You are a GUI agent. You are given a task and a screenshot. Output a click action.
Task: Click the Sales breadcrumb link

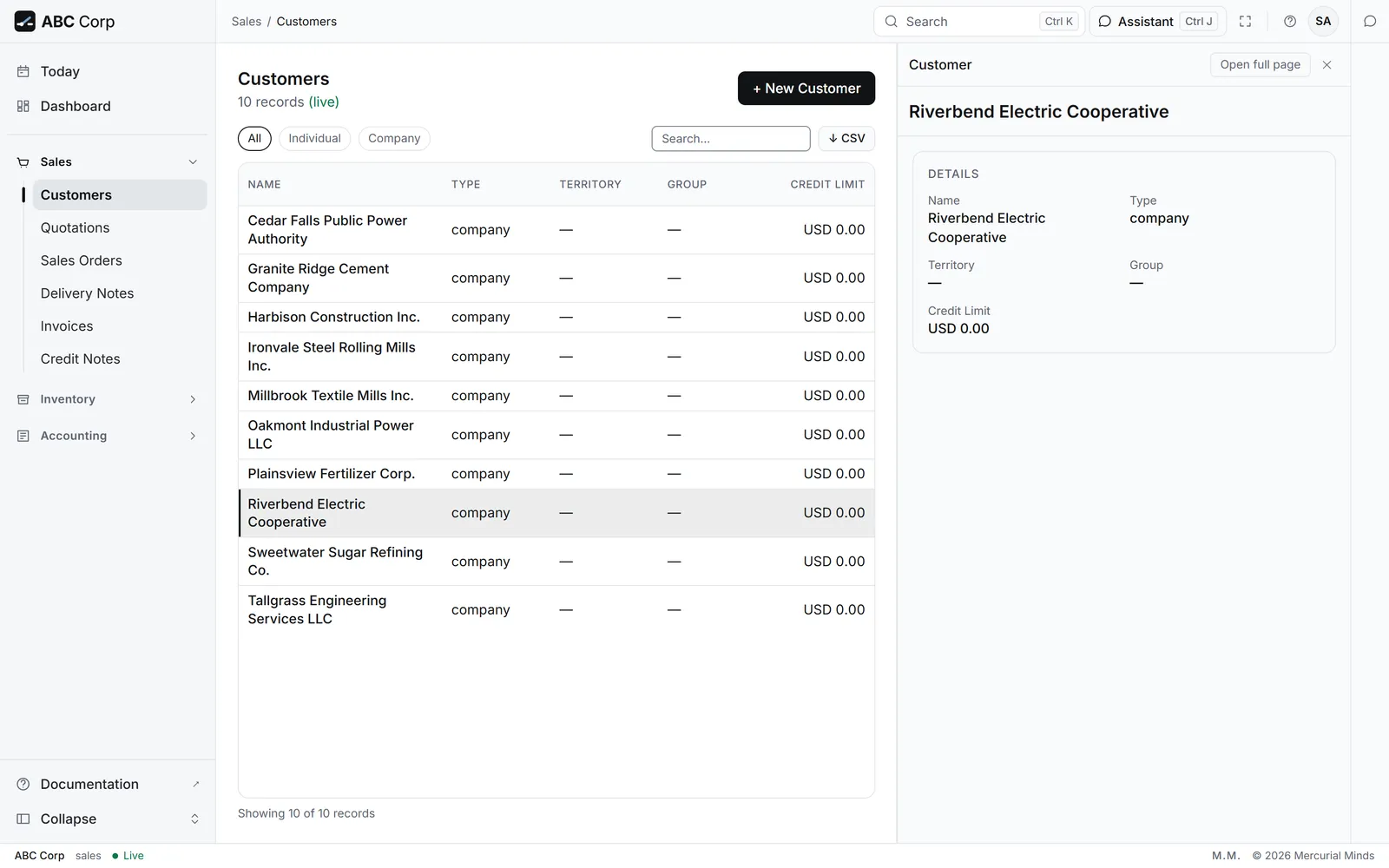pyautogui.click(x=247, y=22)
